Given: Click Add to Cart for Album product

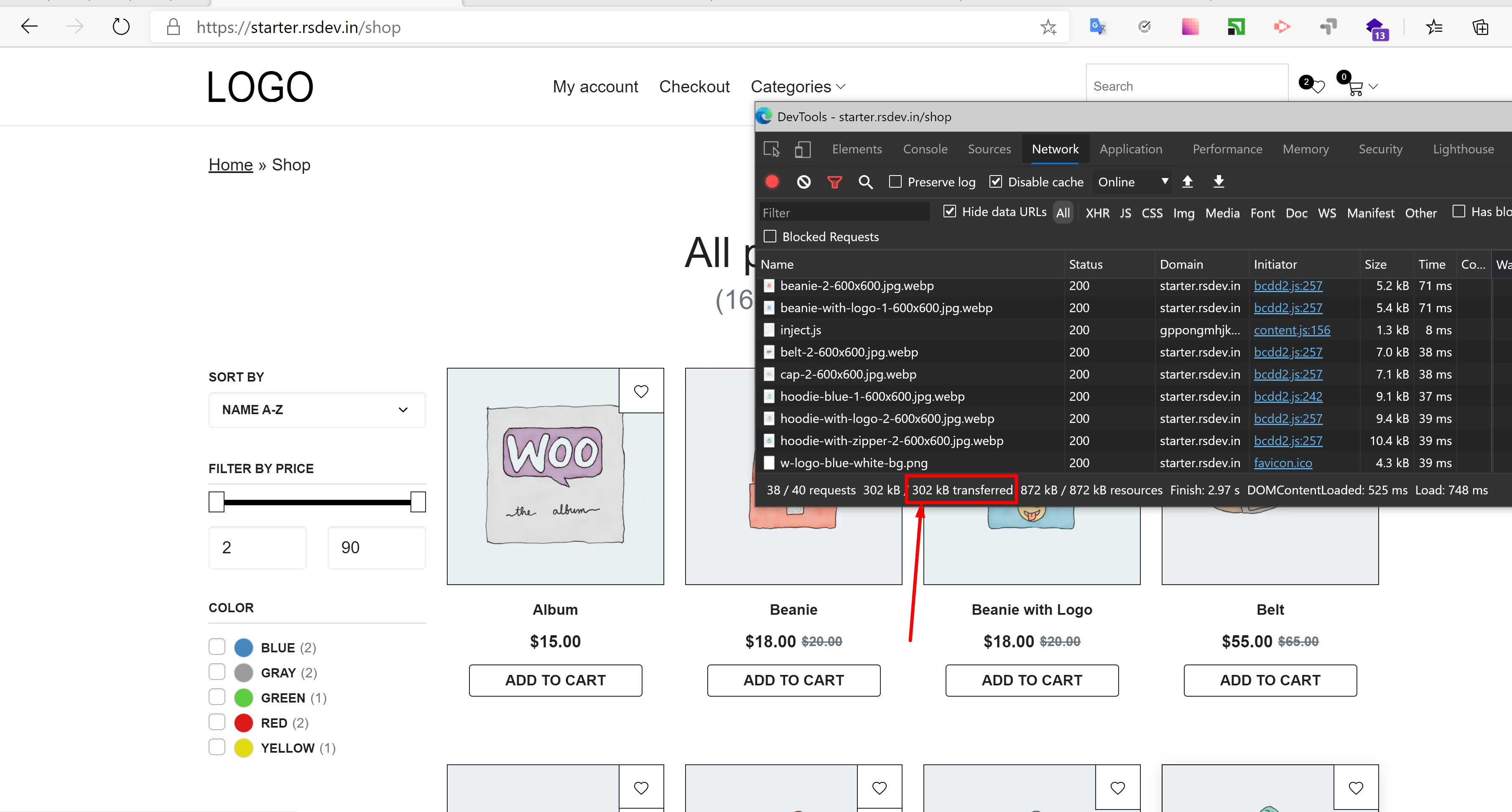Looking at the screenshot, I should point(555,680).
